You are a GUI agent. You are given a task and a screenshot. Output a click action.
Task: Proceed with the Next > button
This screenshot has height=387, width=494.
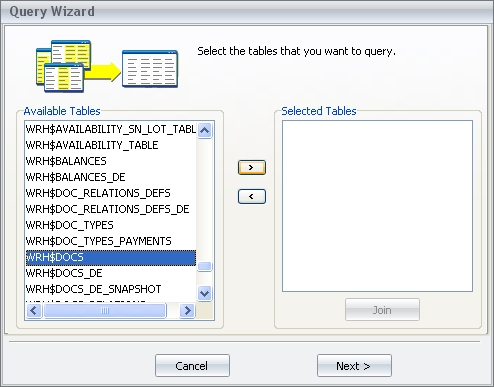[x=354, y=366]
